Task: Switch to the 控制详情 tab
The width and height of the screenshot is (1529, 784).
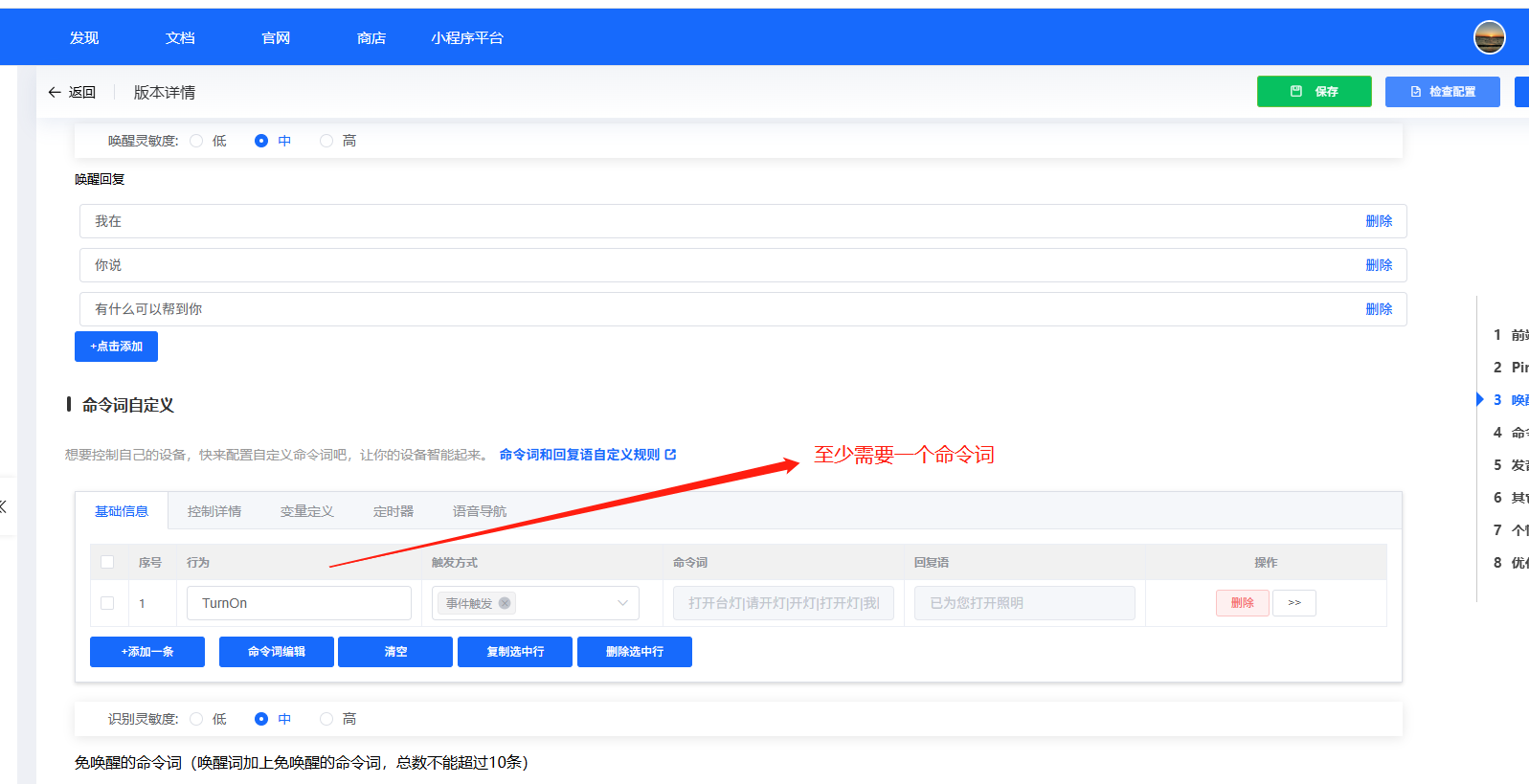Action: (x=214, y=511)
